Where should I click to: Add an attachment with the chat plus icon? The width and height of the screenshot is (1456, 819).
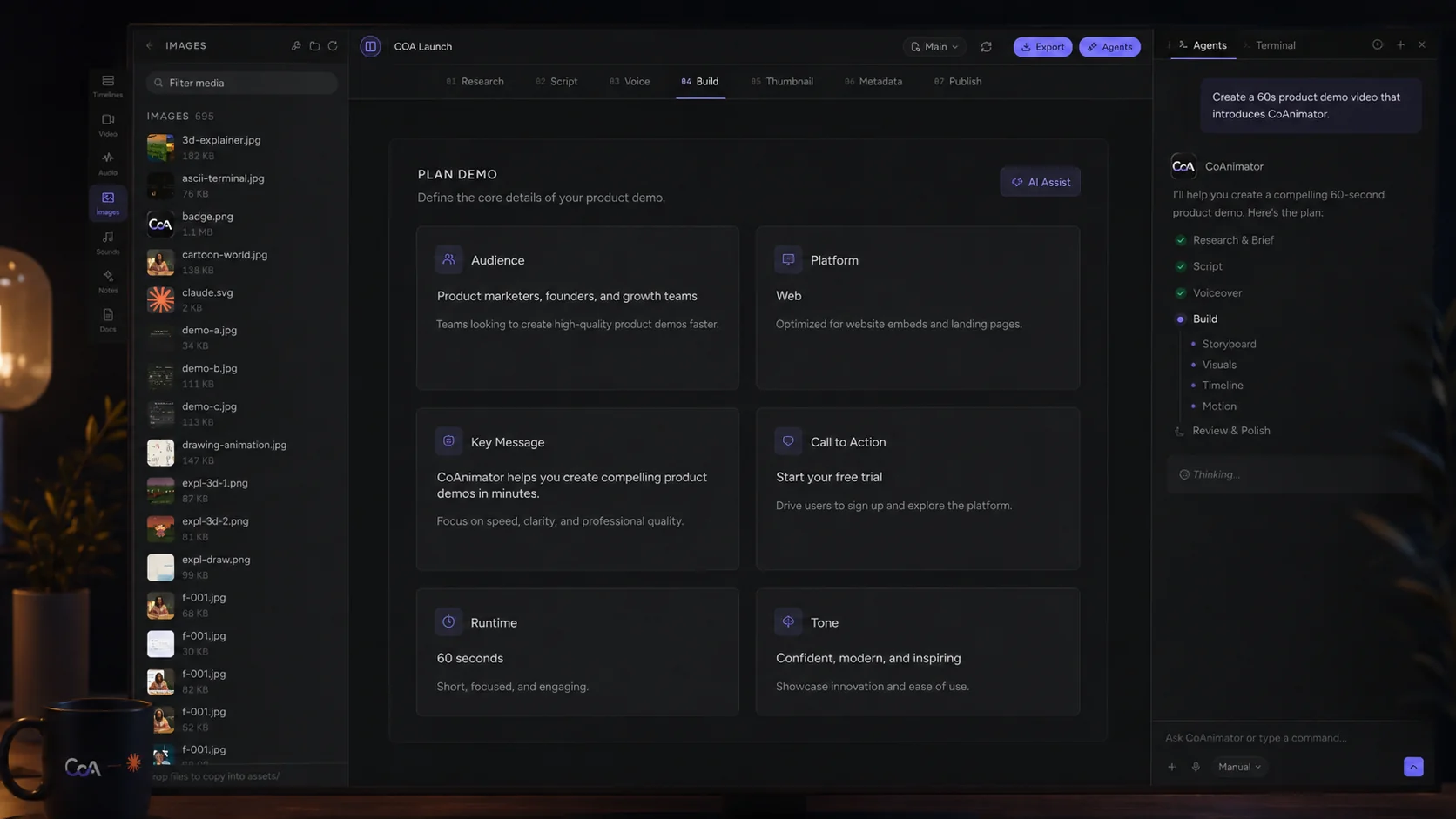(1172, 767)
